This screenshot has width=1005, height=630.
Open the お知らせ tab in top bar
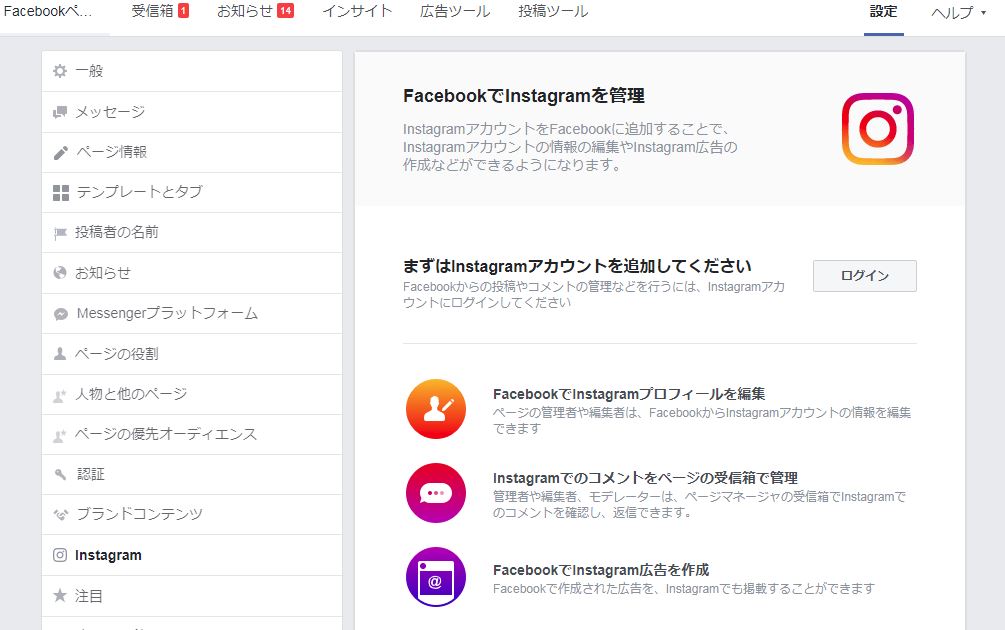point(255,11)
